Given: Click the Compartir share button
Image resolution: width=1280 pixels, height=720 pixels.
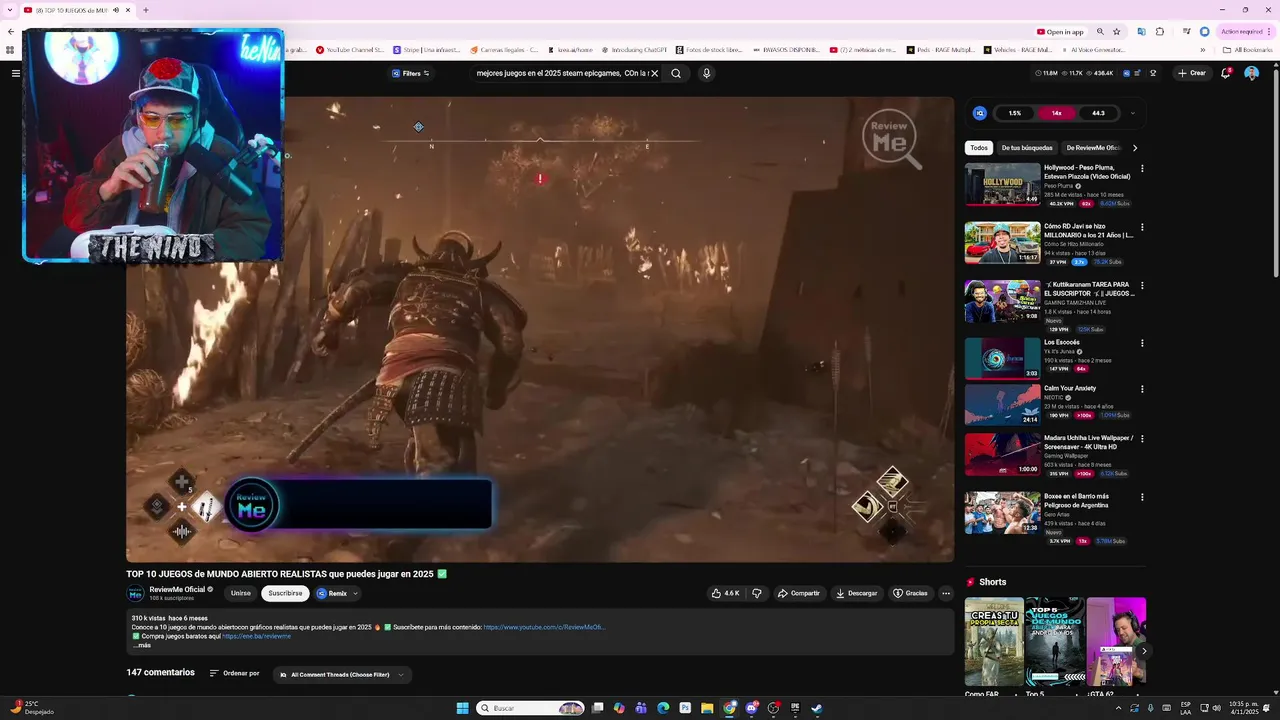Looking at the screenshot, I should (799, 593).
